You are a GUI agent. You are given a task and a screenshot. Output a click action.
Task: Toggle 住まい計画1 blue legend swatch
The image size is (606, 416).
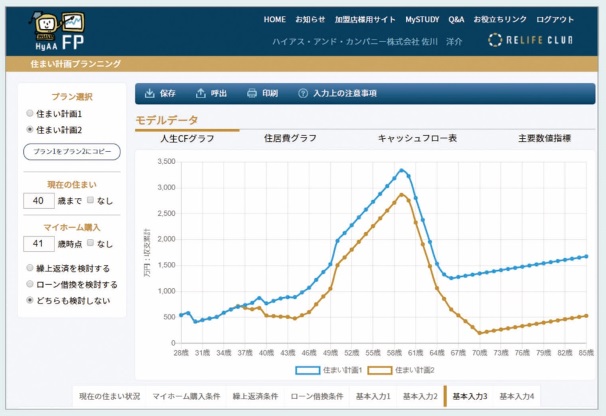click(x=305, y=370)
